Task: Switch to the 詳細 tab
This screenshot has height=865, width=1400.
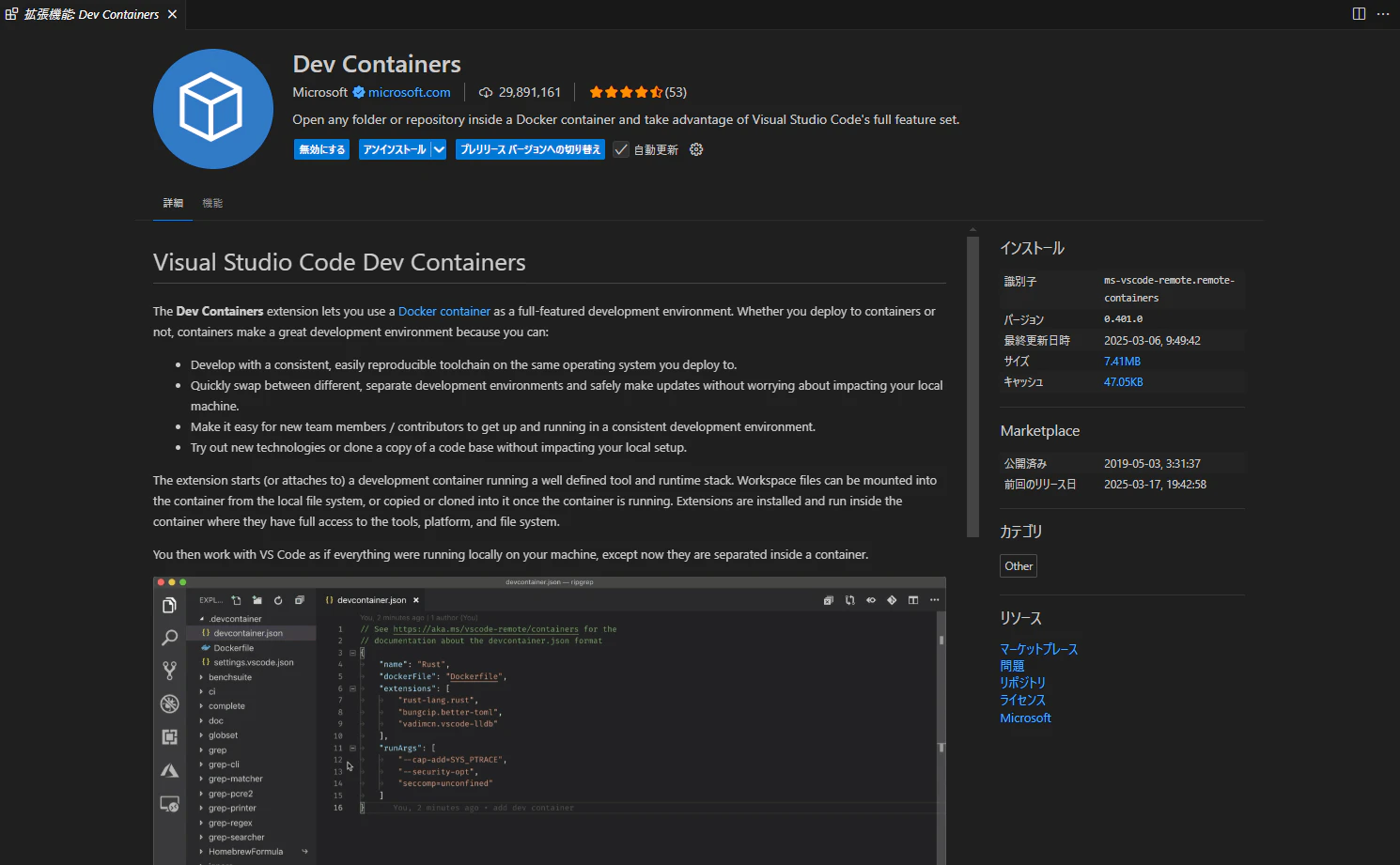Action: tap(173, 203)
